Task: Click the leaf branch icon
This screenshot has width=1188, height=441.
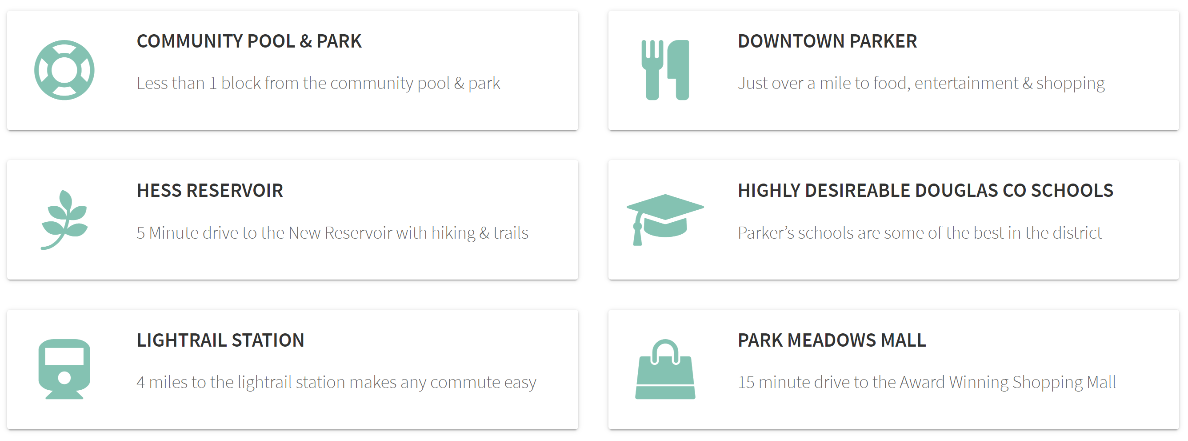Action: click(x=64, y=220)
